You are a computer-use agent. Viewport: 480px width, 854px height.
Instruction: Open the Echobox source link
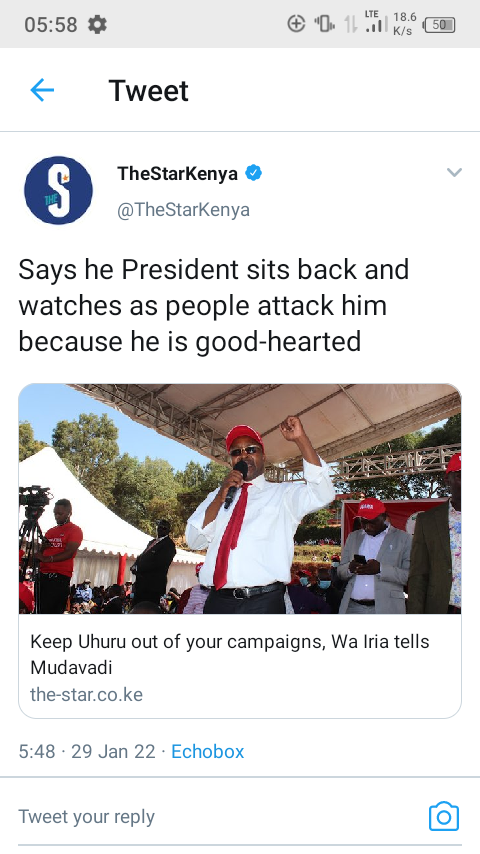pos(208,752)
